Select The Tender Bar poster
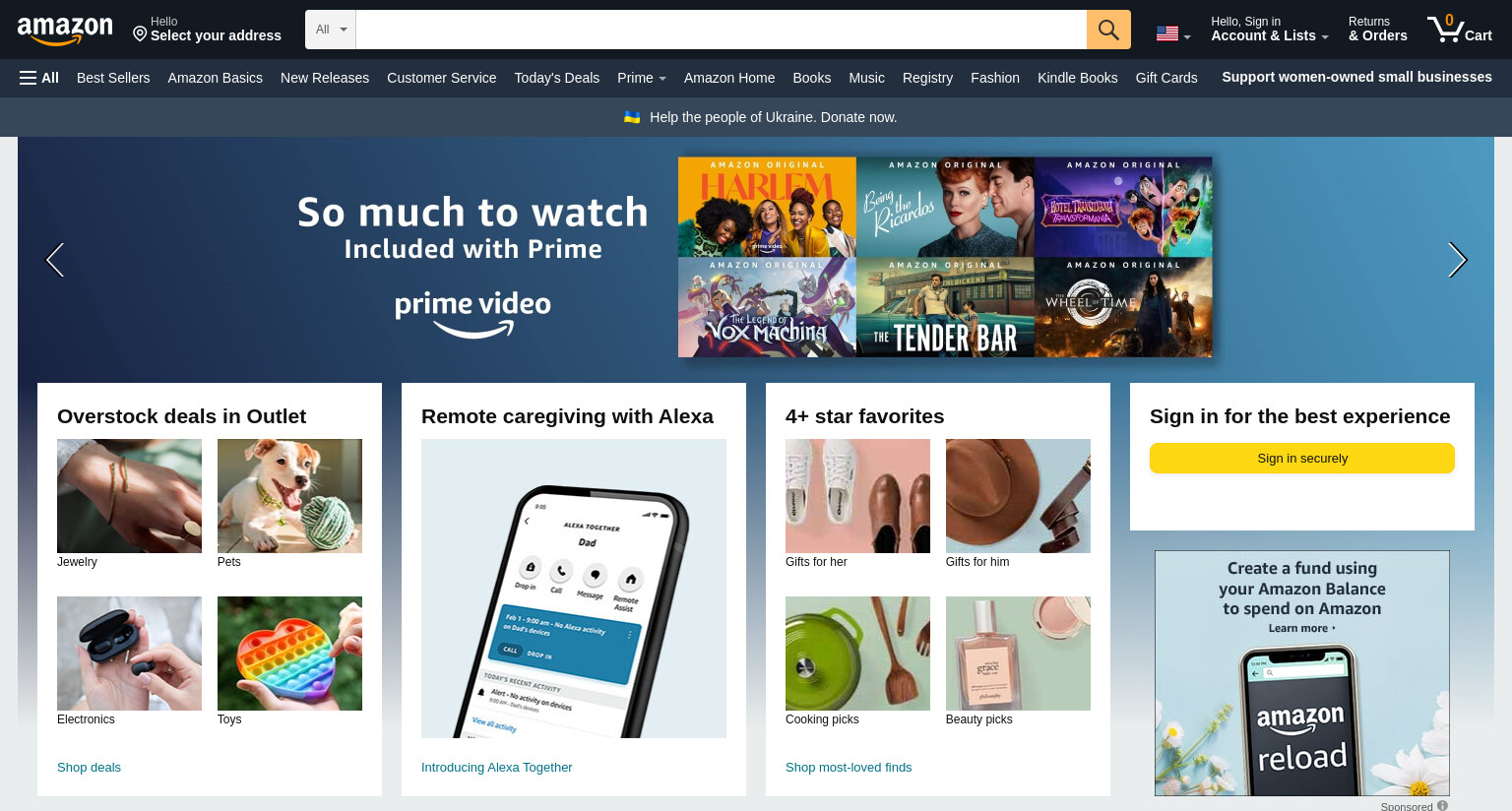This screenshot has width=1512, height=811. tap(945, 307)
